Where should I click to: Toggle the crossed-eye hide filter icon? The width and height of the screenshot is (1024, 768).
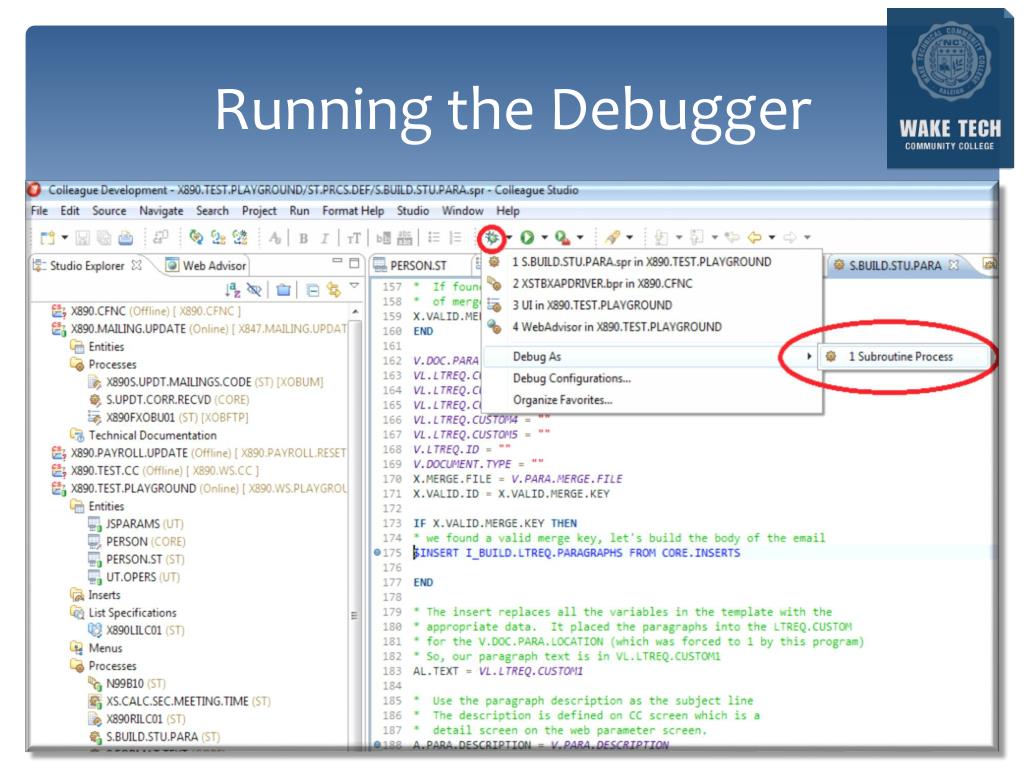pos(255,289)
